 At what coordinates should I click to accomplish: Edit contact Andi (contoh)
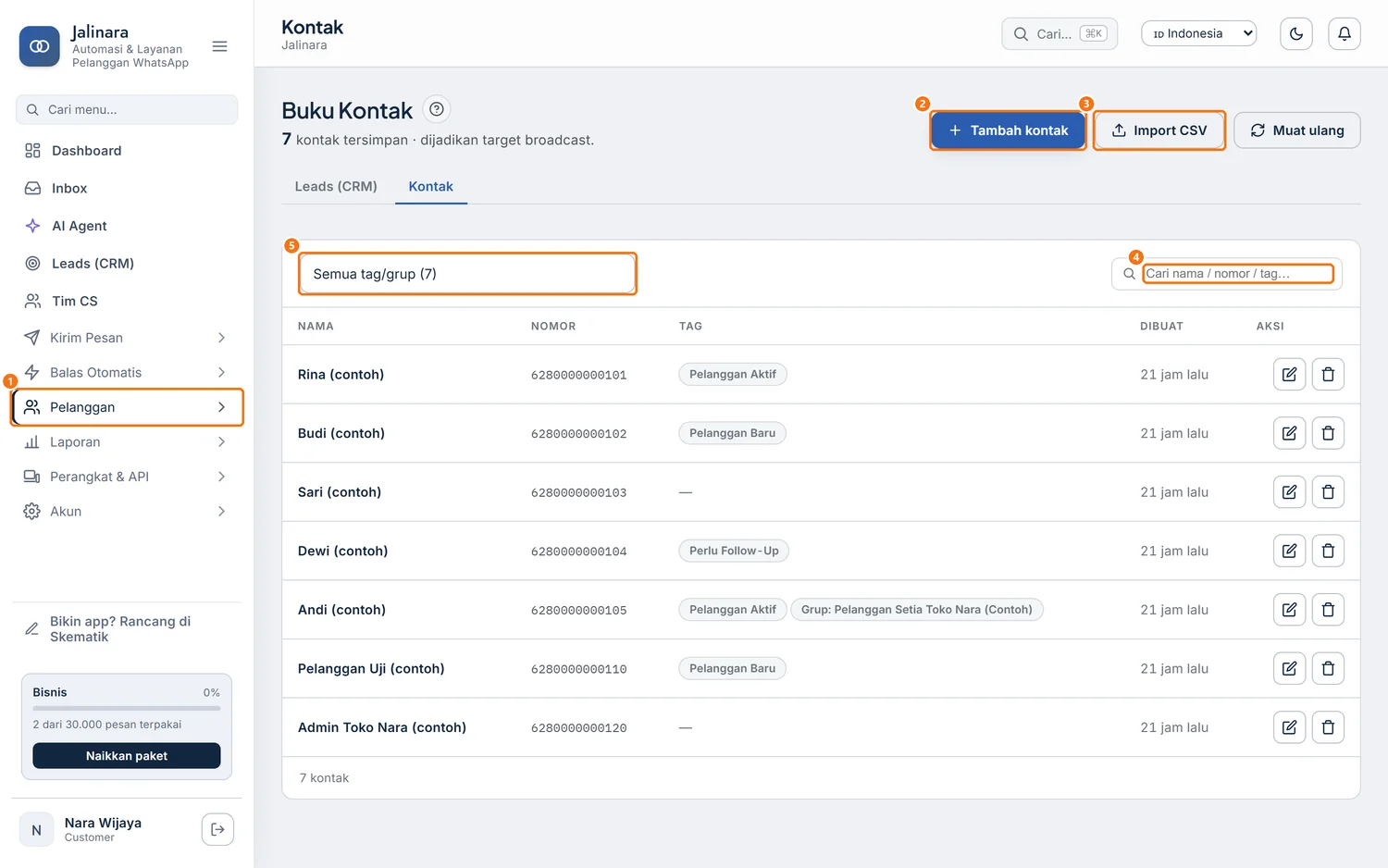point(1289,610)
